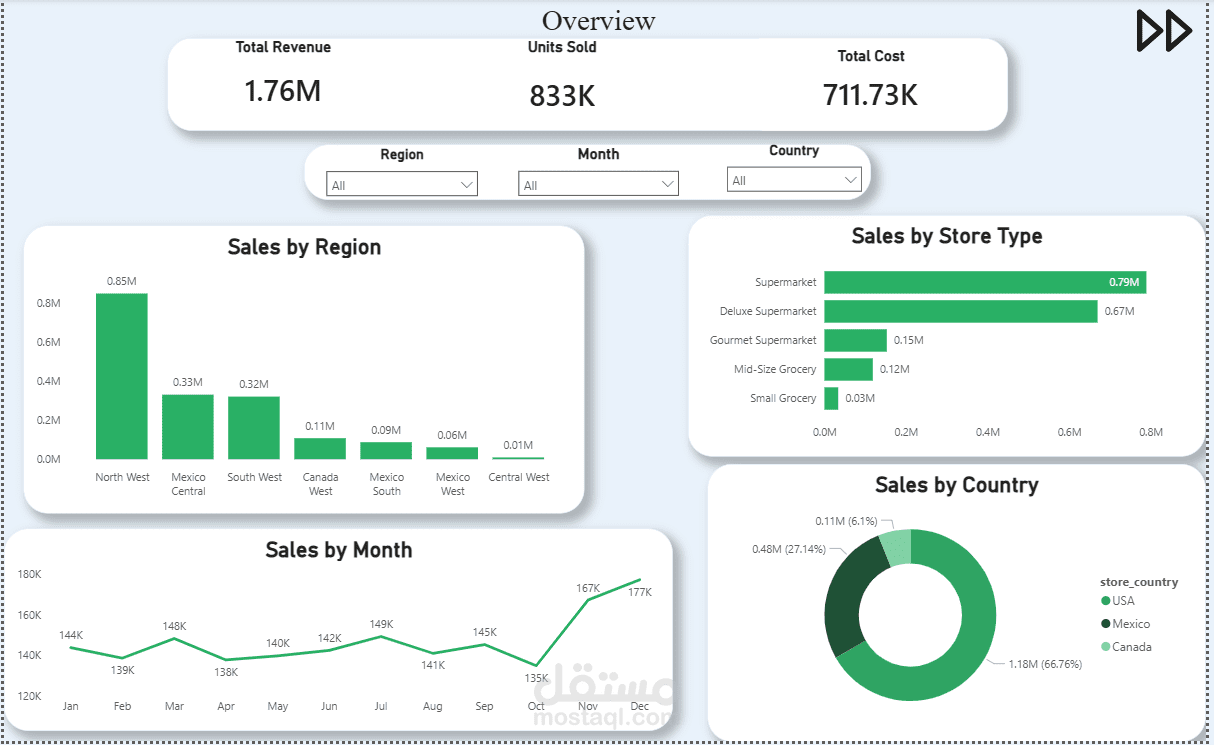Open the Country filter dropdown
The width and height of the screenshot is (1214, 745).
794,180
